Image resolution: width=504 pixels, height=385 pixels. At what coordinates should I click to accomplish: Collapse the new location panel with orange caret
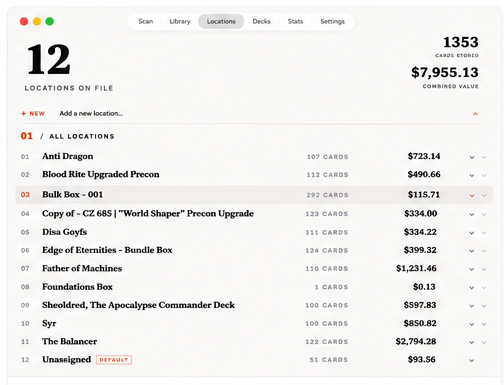tap(475, 114)
